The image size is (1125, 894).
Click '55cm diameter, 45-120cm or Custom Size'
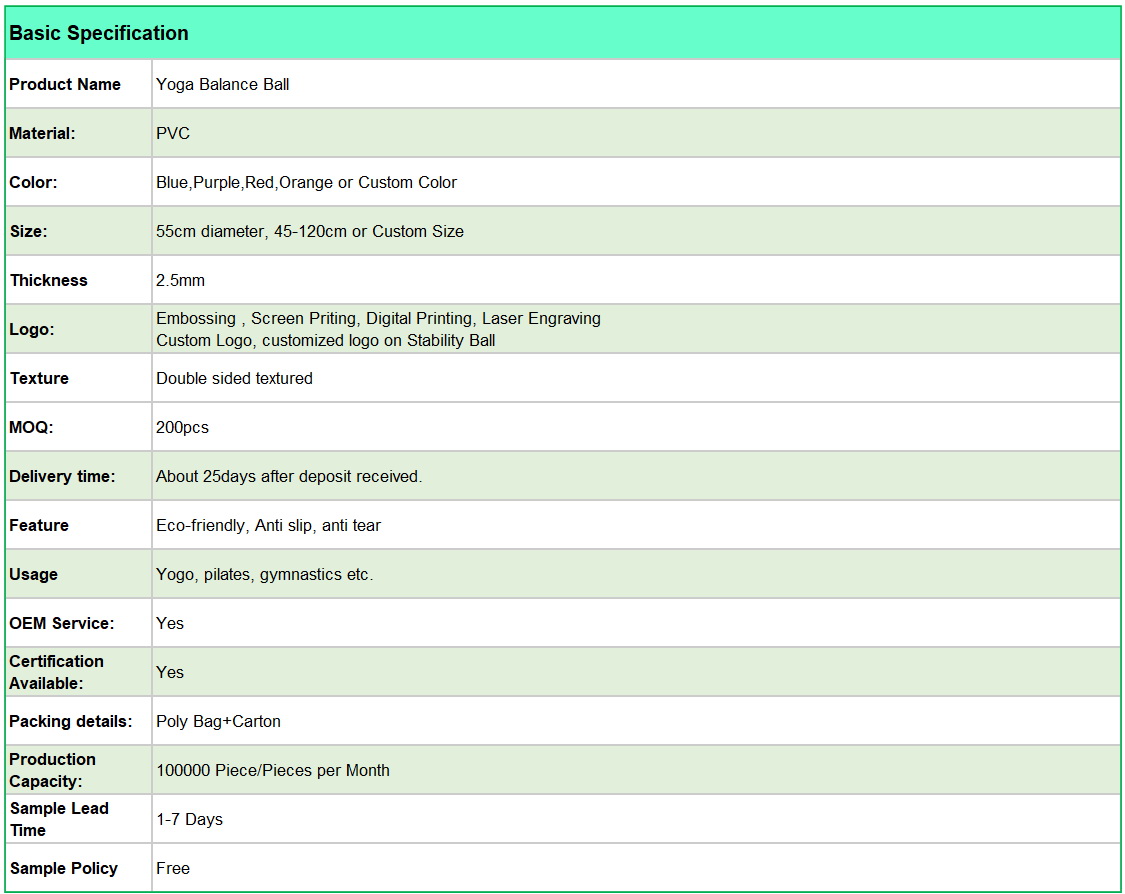pyautogui.click(x=310, y=231)
